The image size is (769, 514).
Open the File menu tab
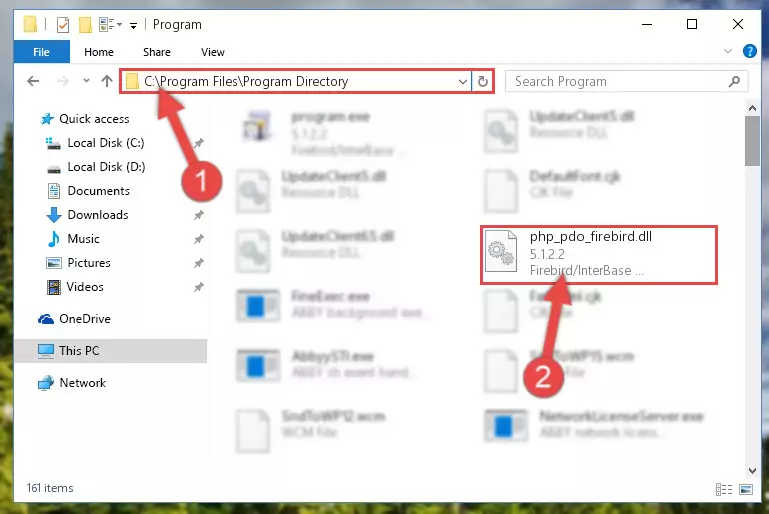(x=41, y=52)
